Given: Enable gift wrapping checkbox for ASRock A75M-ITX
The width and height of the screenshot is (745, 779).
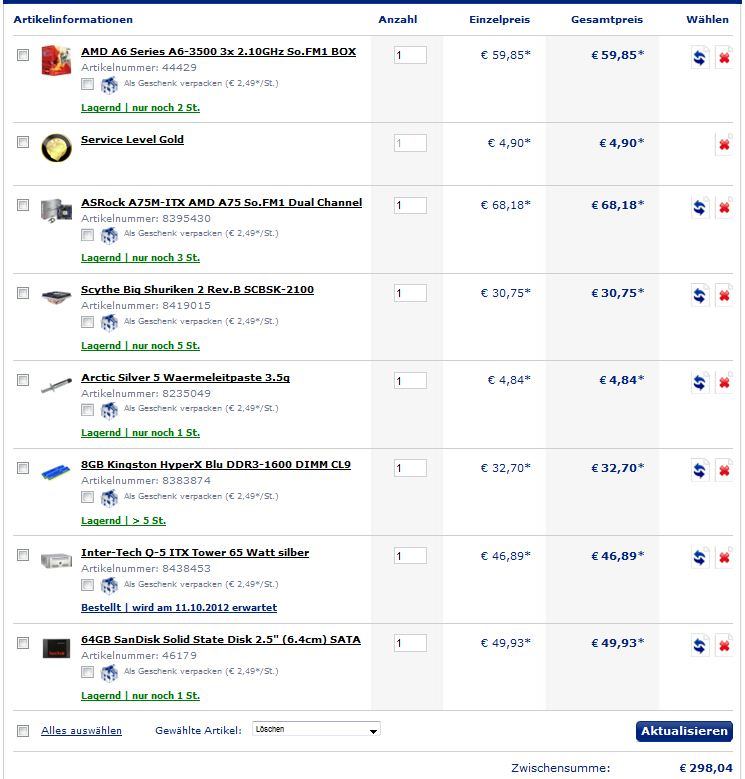Looking at the screenshot, I should (87, 234).
